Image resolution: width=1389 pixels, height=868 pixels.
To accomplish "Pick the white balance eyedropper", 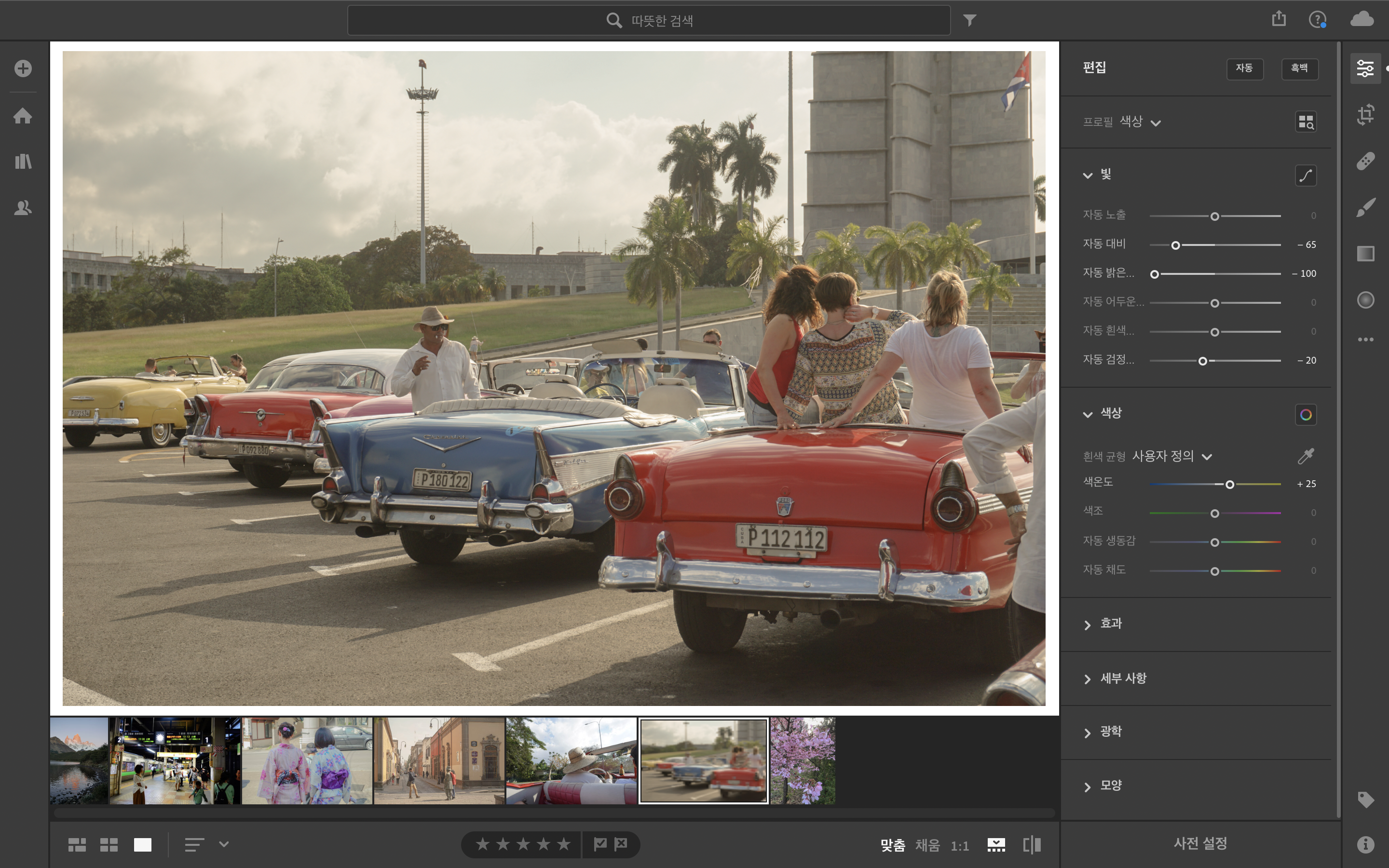I will click(1305, 456).
